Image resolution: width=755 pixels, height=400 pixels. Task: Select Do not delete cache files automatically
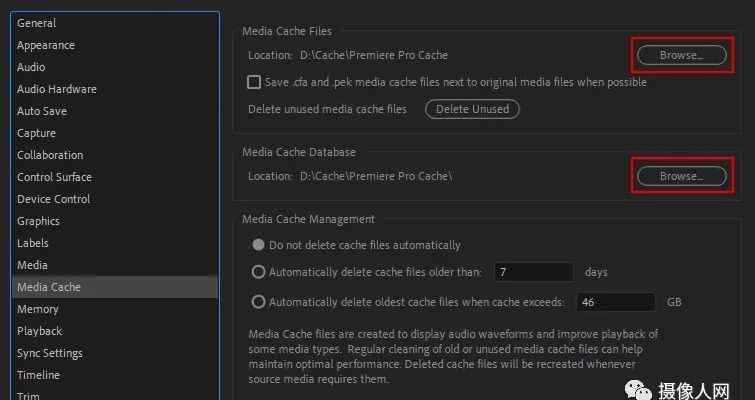(259, 245)
